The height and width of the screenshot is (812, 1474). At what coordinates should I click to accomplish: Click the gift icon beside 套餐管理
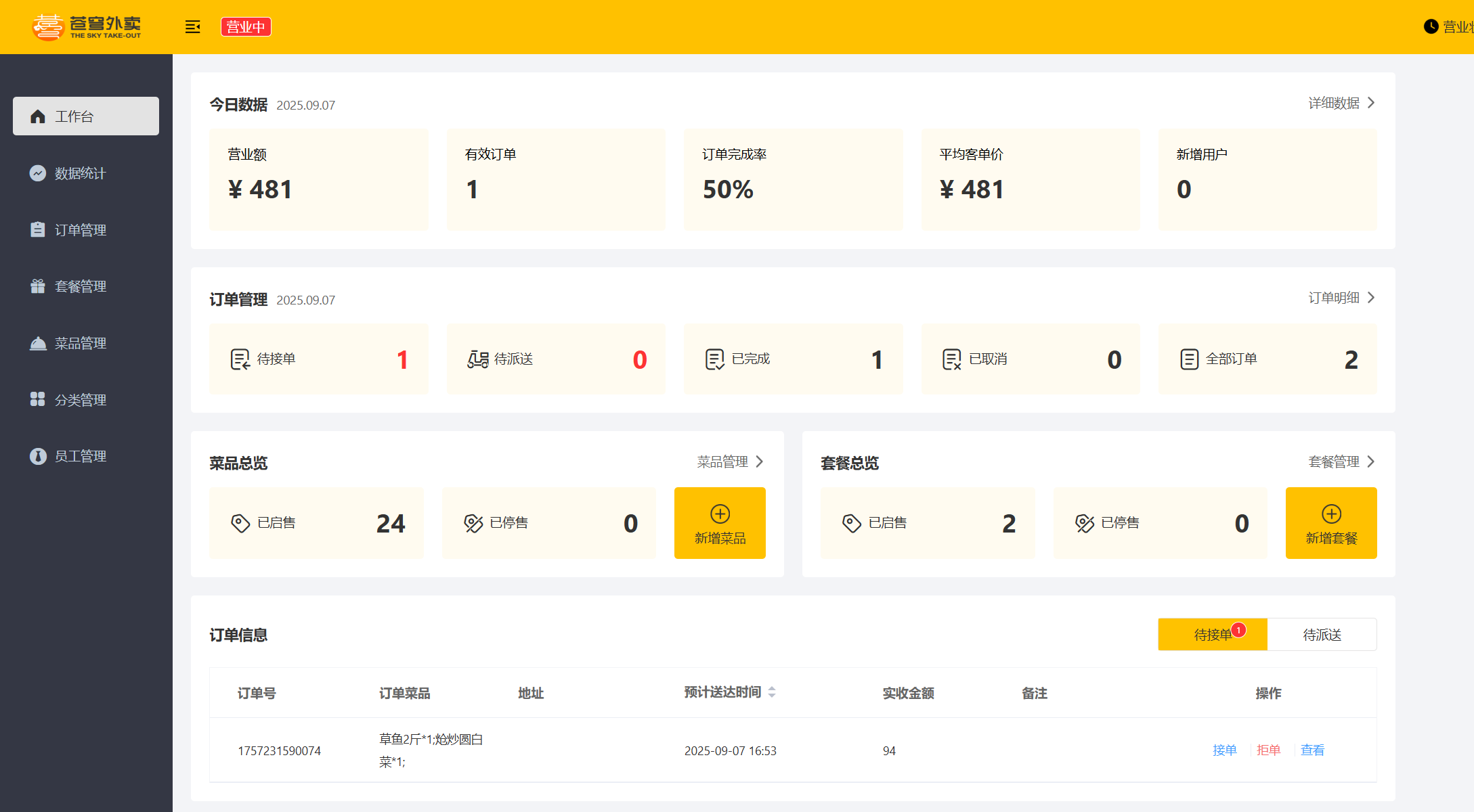[38, 286]
